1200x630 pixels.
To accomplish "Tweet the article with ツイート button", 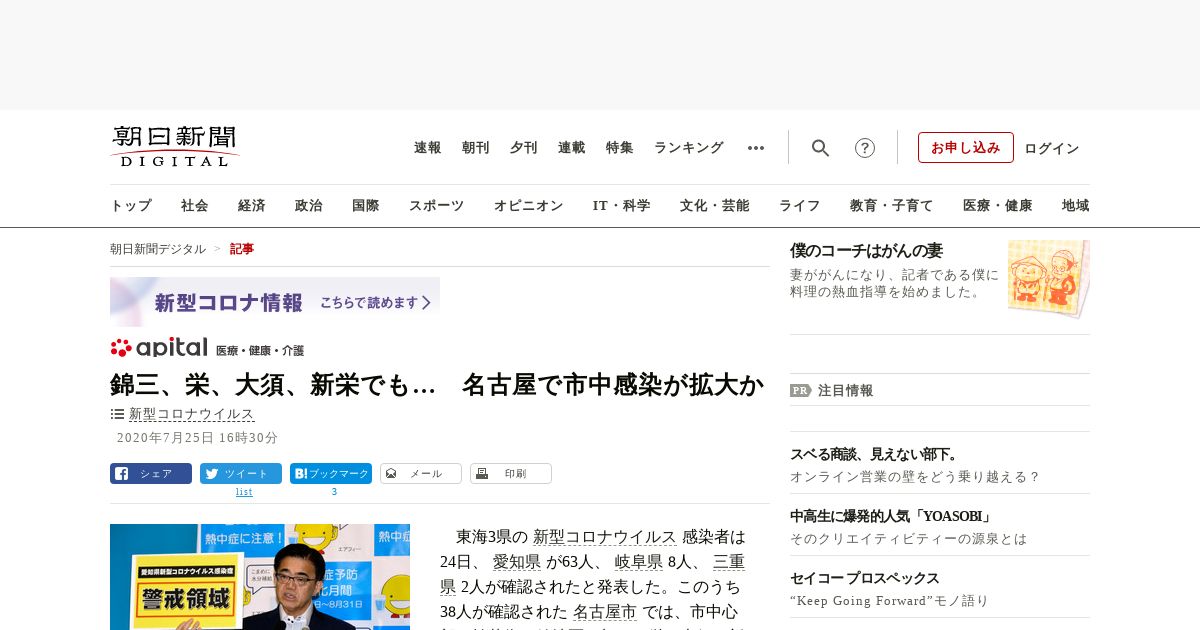I will click(x=241, y=474).
